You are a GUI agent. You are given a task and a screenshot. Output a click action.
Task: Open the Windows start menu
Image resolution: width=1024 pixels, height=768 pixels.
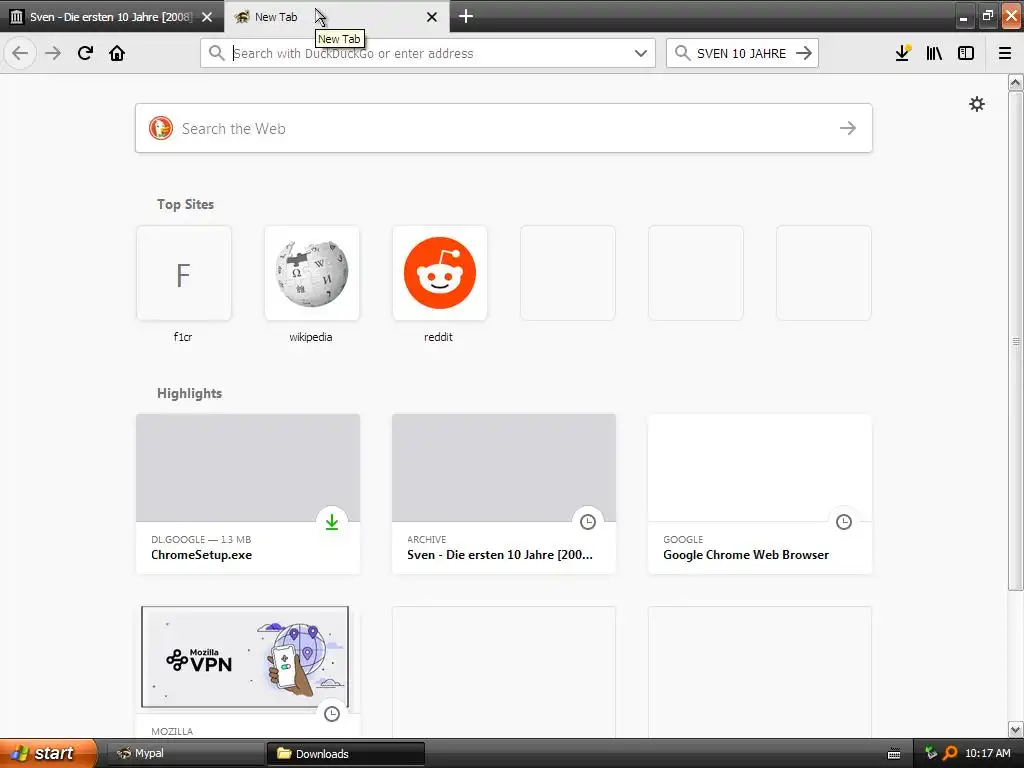48,753
